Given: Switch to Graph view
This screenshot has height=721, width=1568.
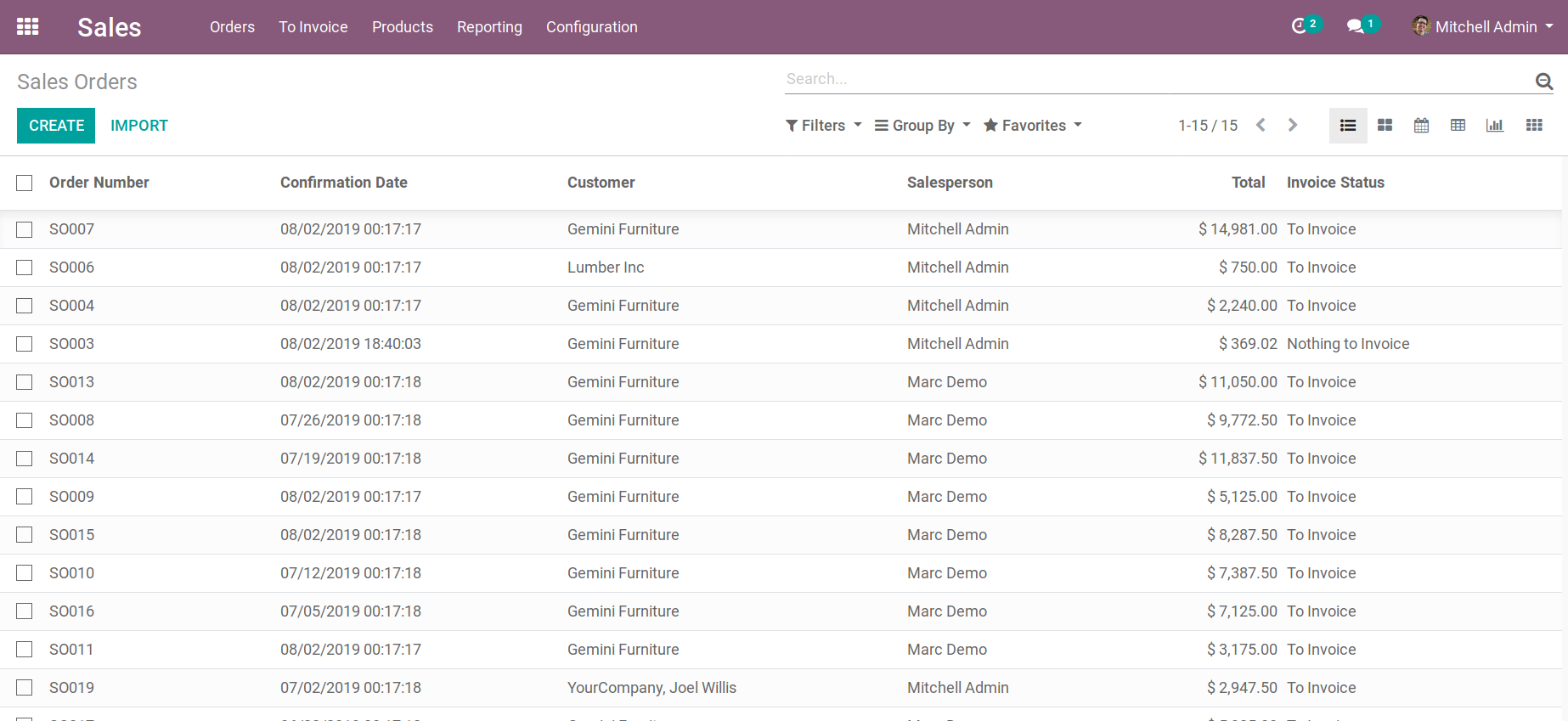Looking at the screenshot, I should [1494, 126].
